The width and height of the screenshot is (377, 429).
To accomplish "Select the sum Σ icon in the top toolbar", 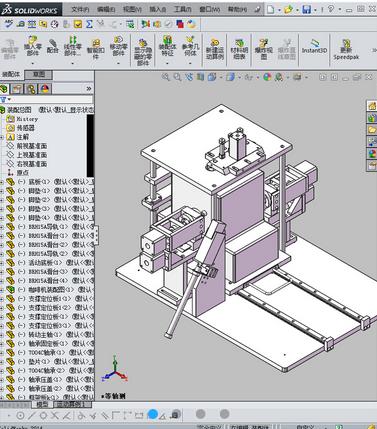I will click(89, 24).
